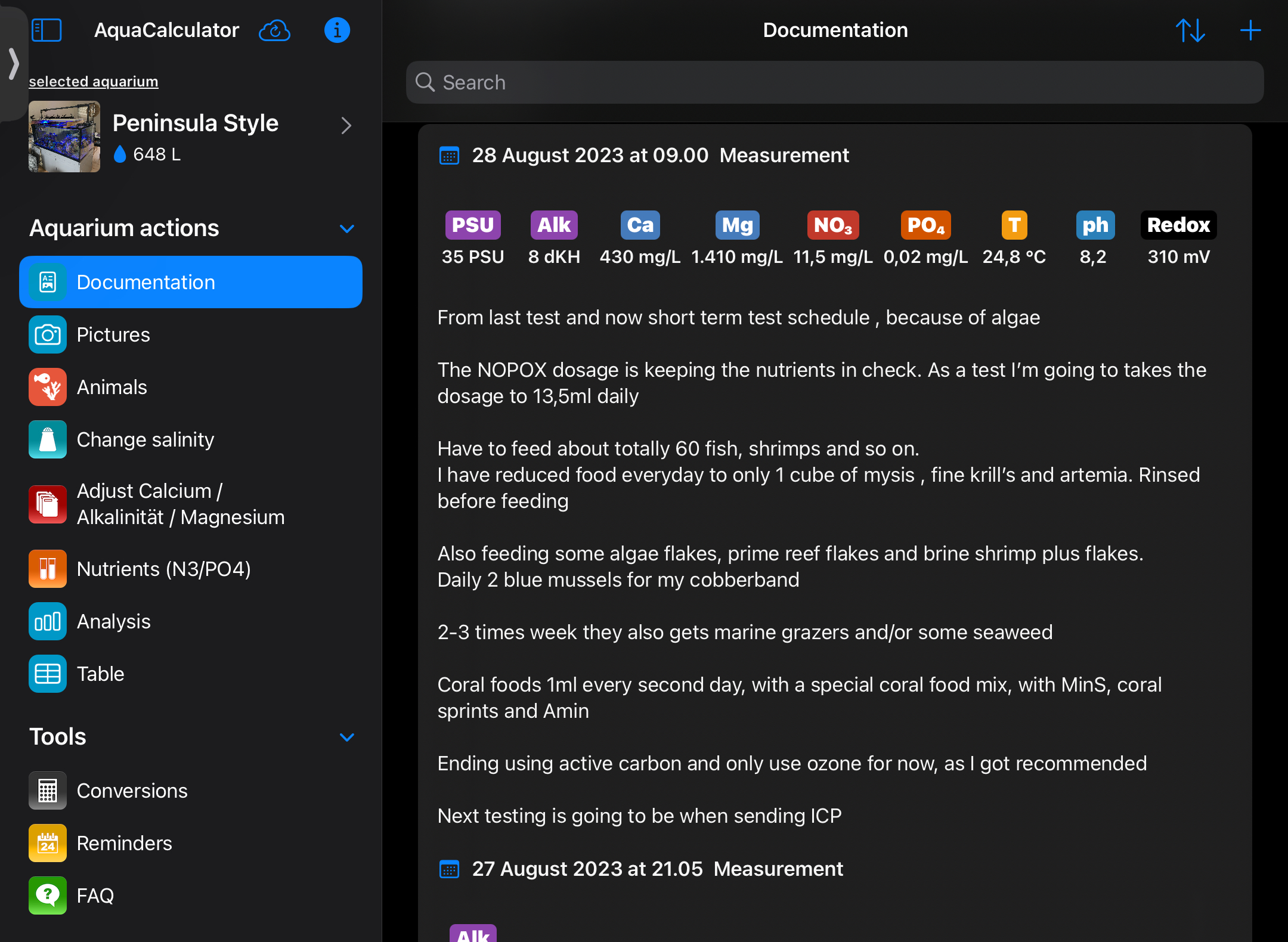Open Pictures camera icon
Viewport: 1288px width, 942px height.
(x=48, y=334)
